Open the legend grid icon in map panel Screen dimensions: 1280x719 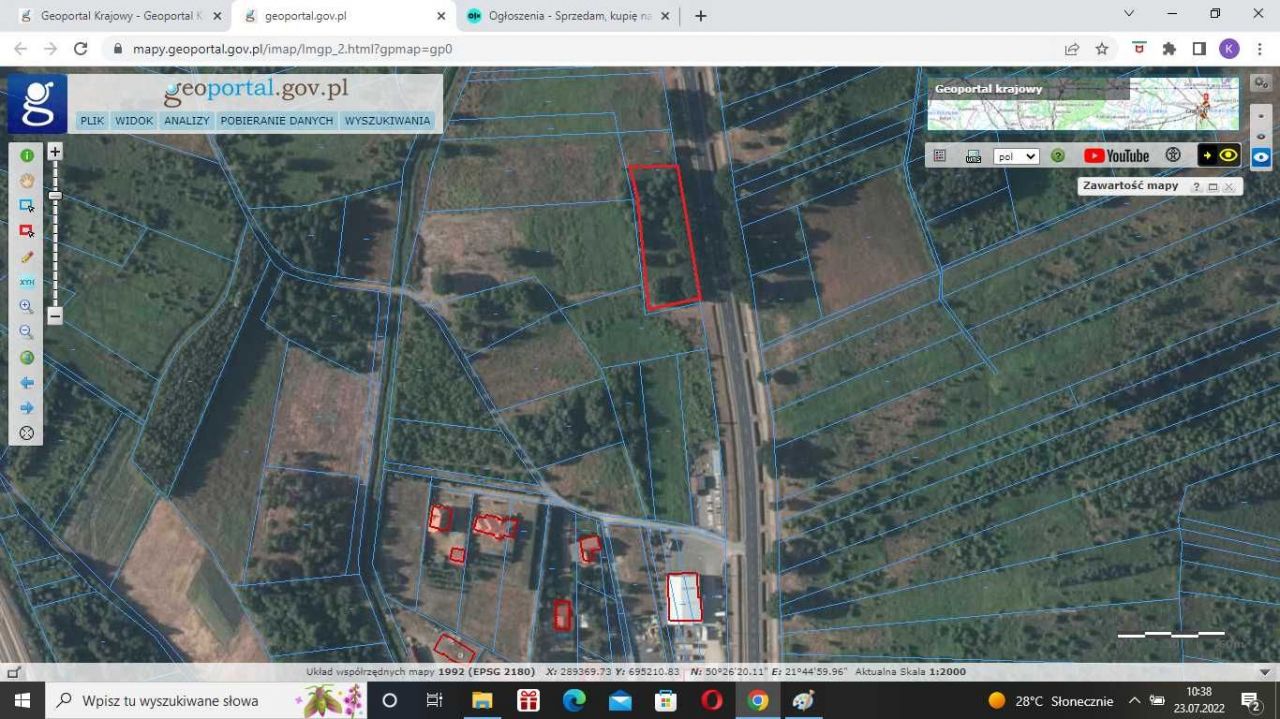(940, 156)
